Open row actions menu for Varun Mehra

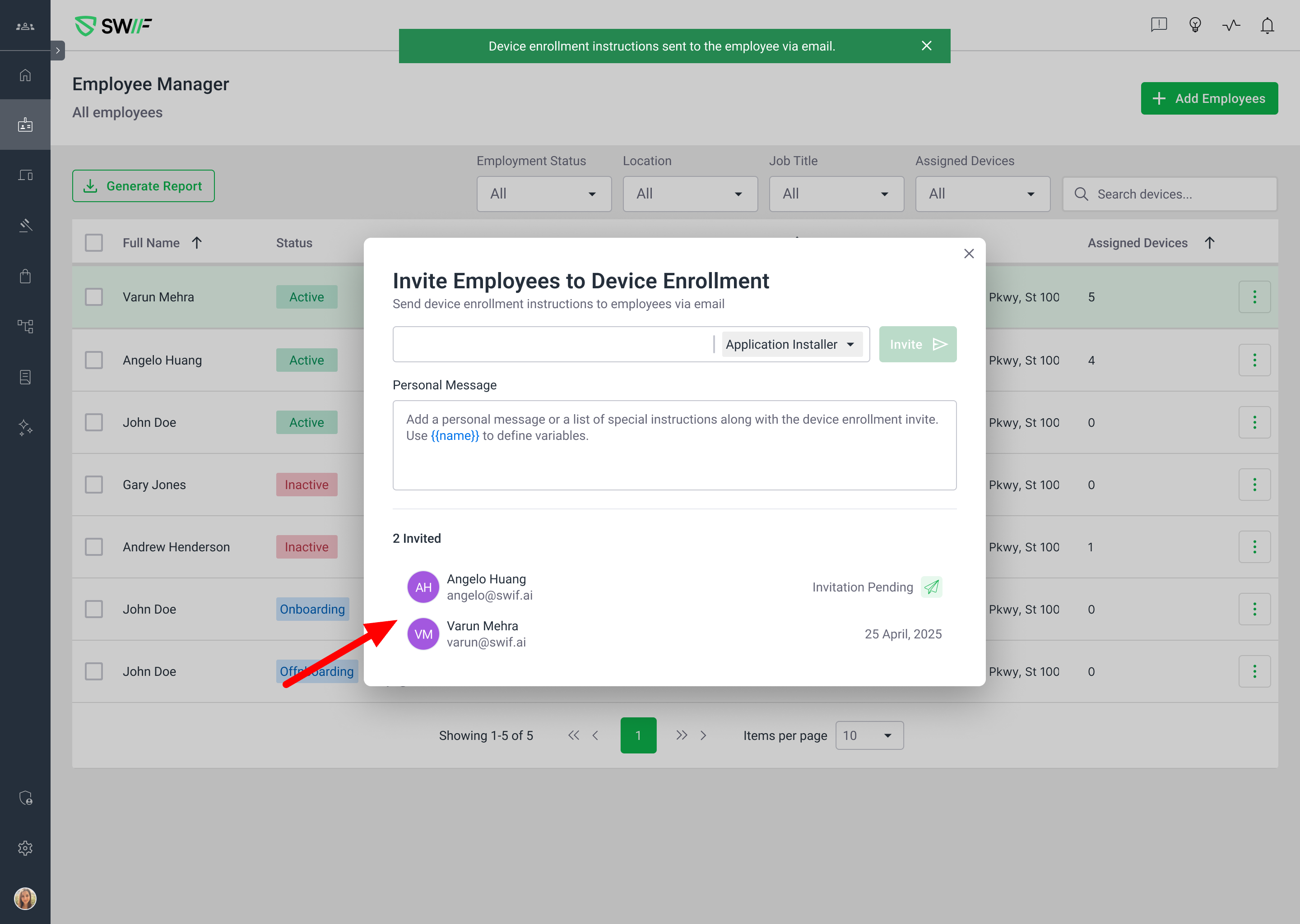1254,297
